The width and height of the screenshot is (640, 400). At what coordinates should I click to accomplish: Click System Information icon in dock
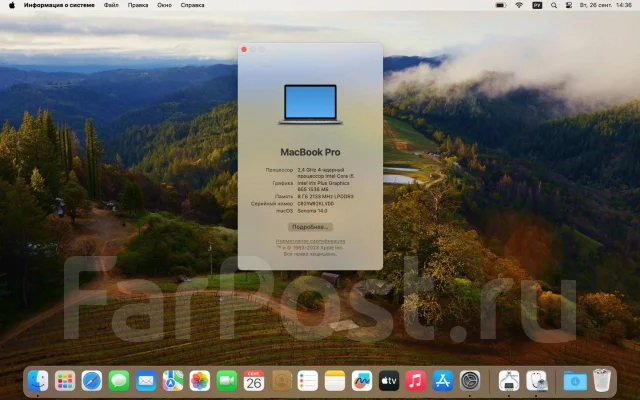click(x=509, y=381)
